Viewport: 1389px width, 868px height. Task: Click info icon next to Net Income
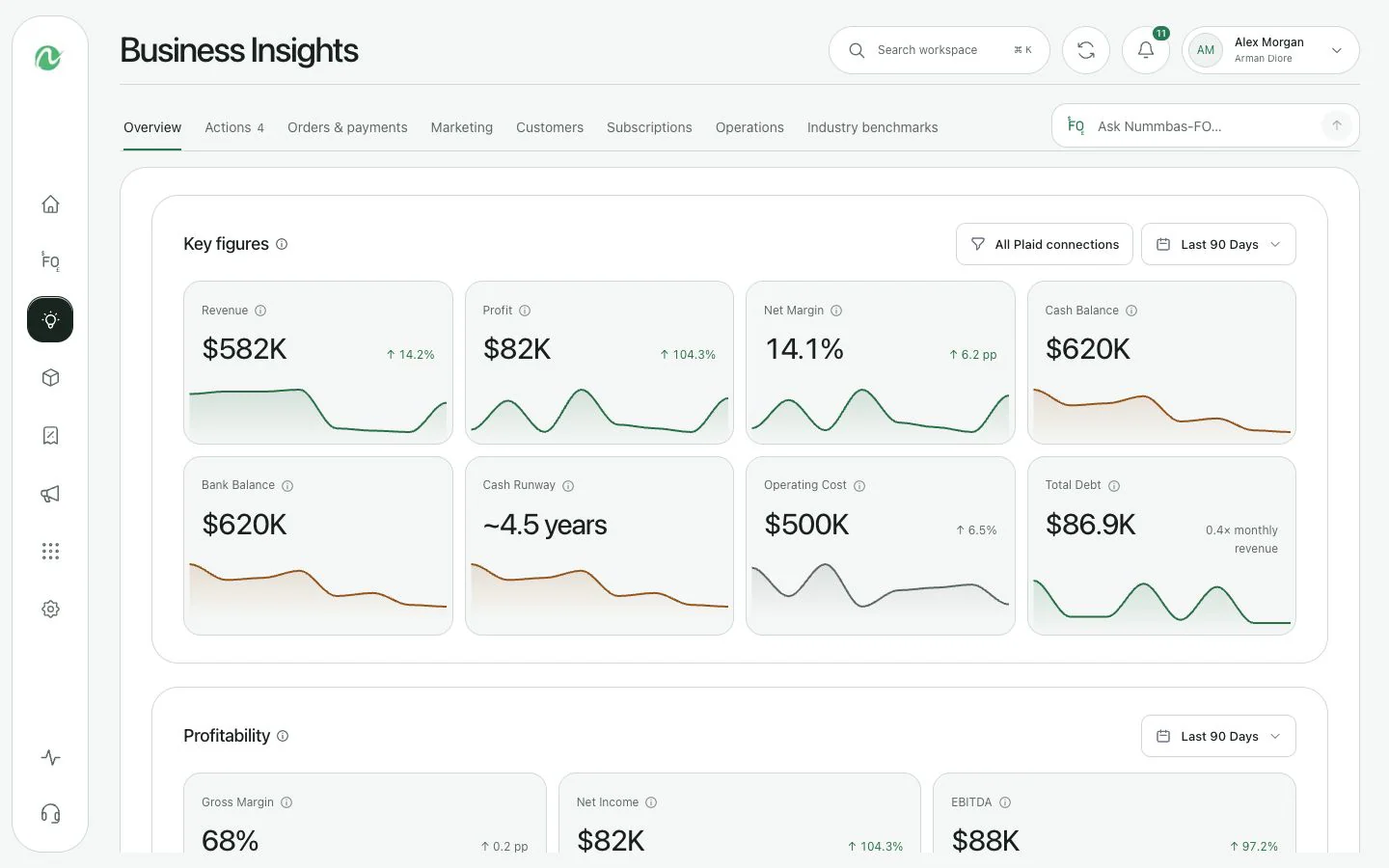[x=651, y=802]
